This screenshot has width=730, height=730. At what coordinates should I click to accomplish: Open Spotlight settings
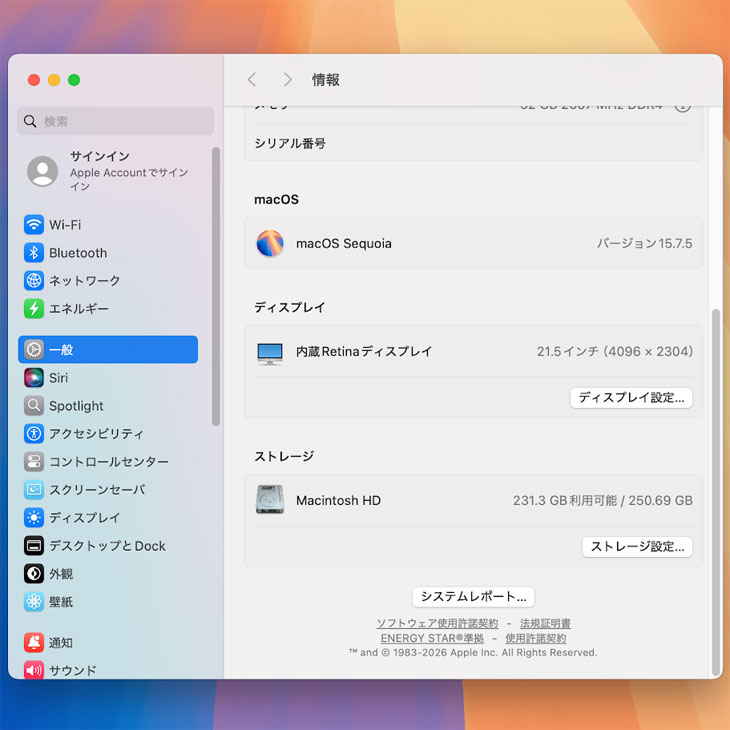point(76,406)
